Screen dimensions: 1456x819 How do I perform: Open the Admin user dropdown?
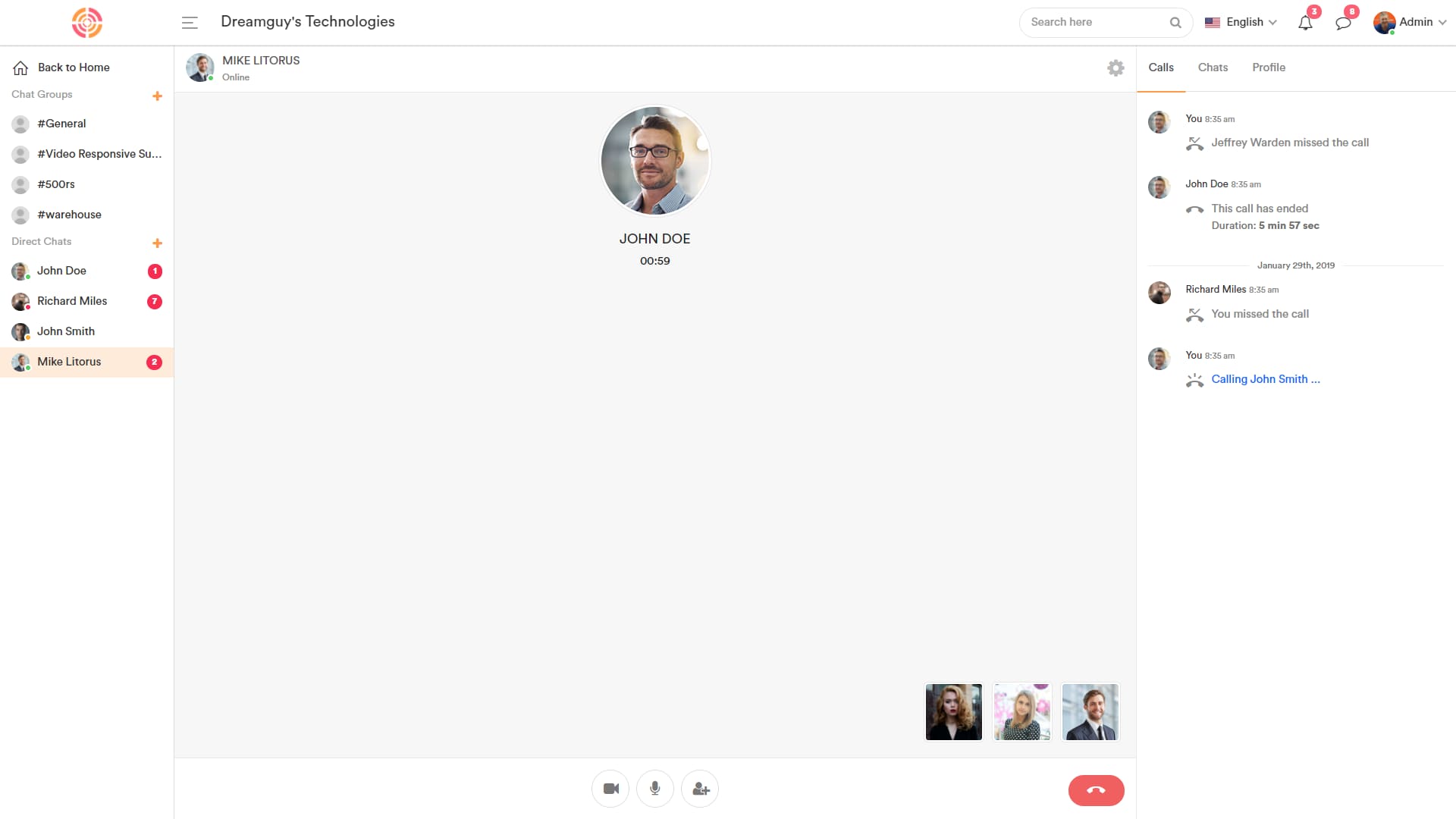[x=1410, y=22]
